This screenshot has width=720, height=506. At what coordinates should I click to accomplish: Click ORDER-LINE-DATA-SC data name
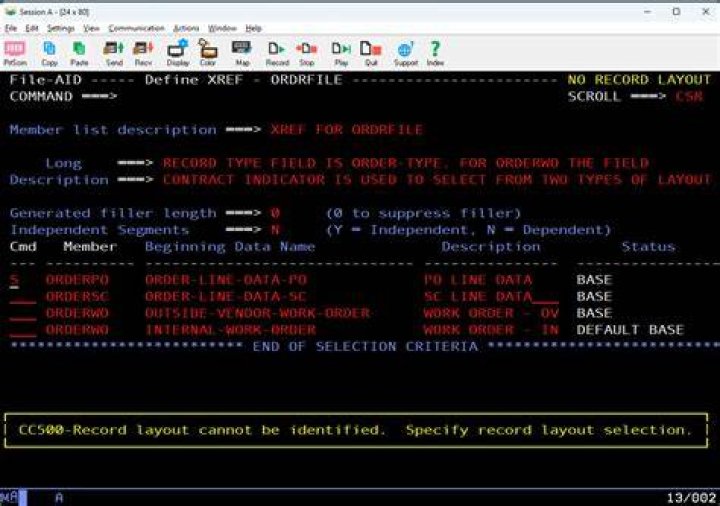click(x=226, y=297)
